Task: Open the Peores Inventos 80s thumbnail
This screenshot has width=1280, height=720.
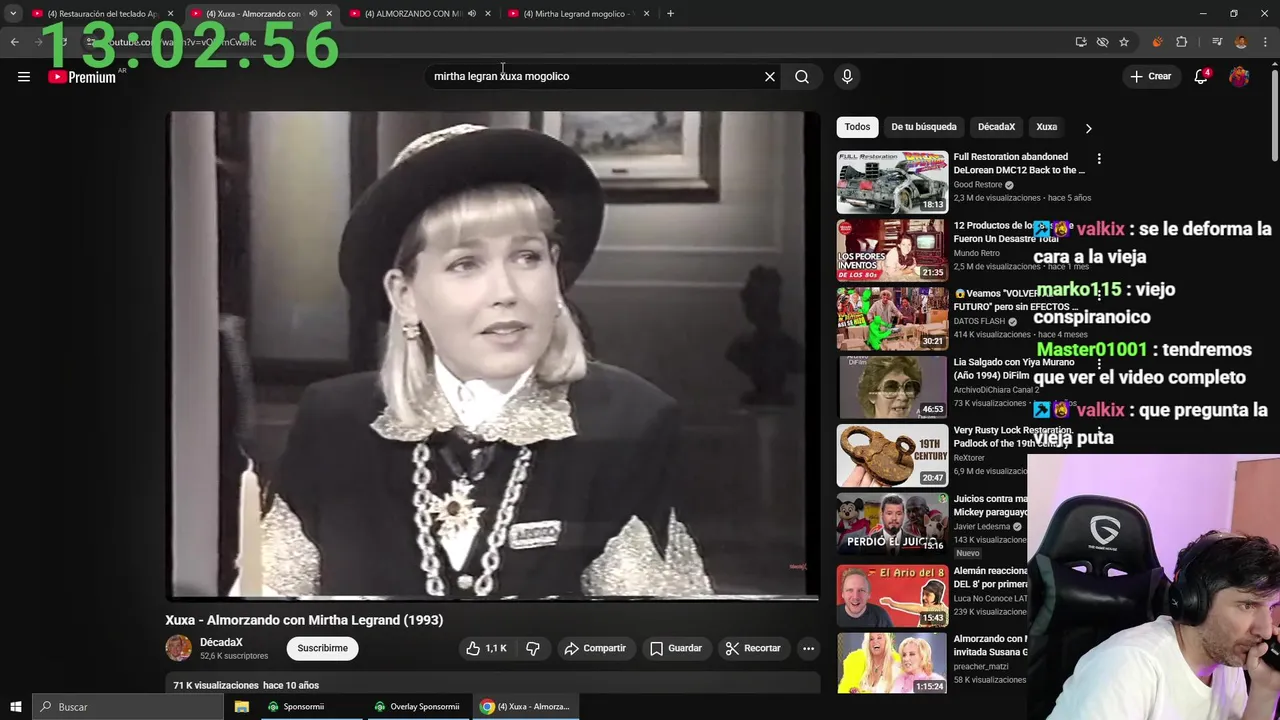Action: 892,250
